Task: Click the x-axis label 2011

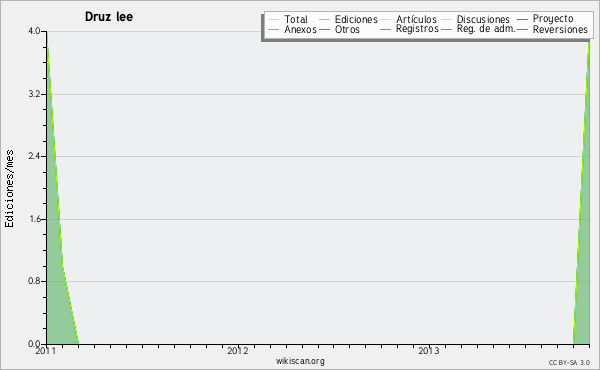Action: (46, 351)
